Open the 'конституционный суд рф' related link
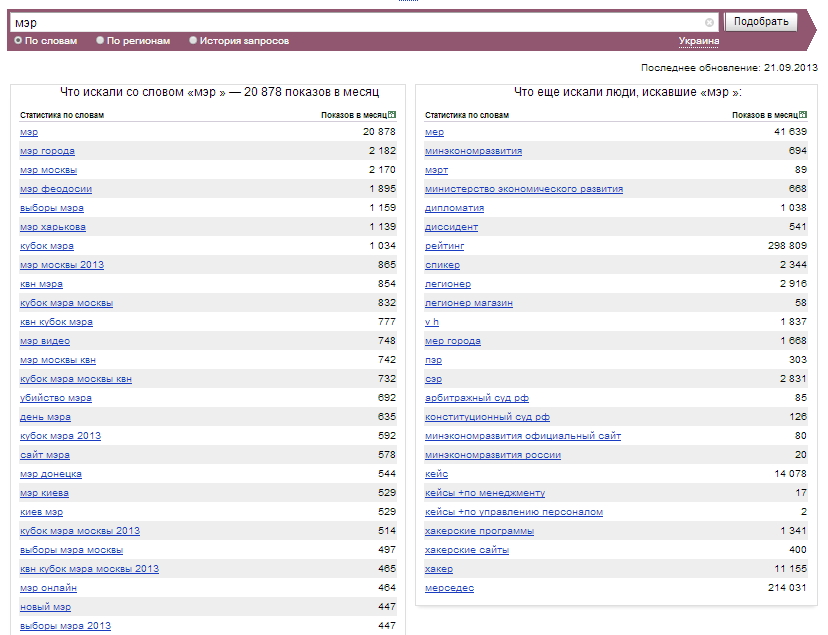This screenshot has width=828, height=635. click(x=487, y=417)
